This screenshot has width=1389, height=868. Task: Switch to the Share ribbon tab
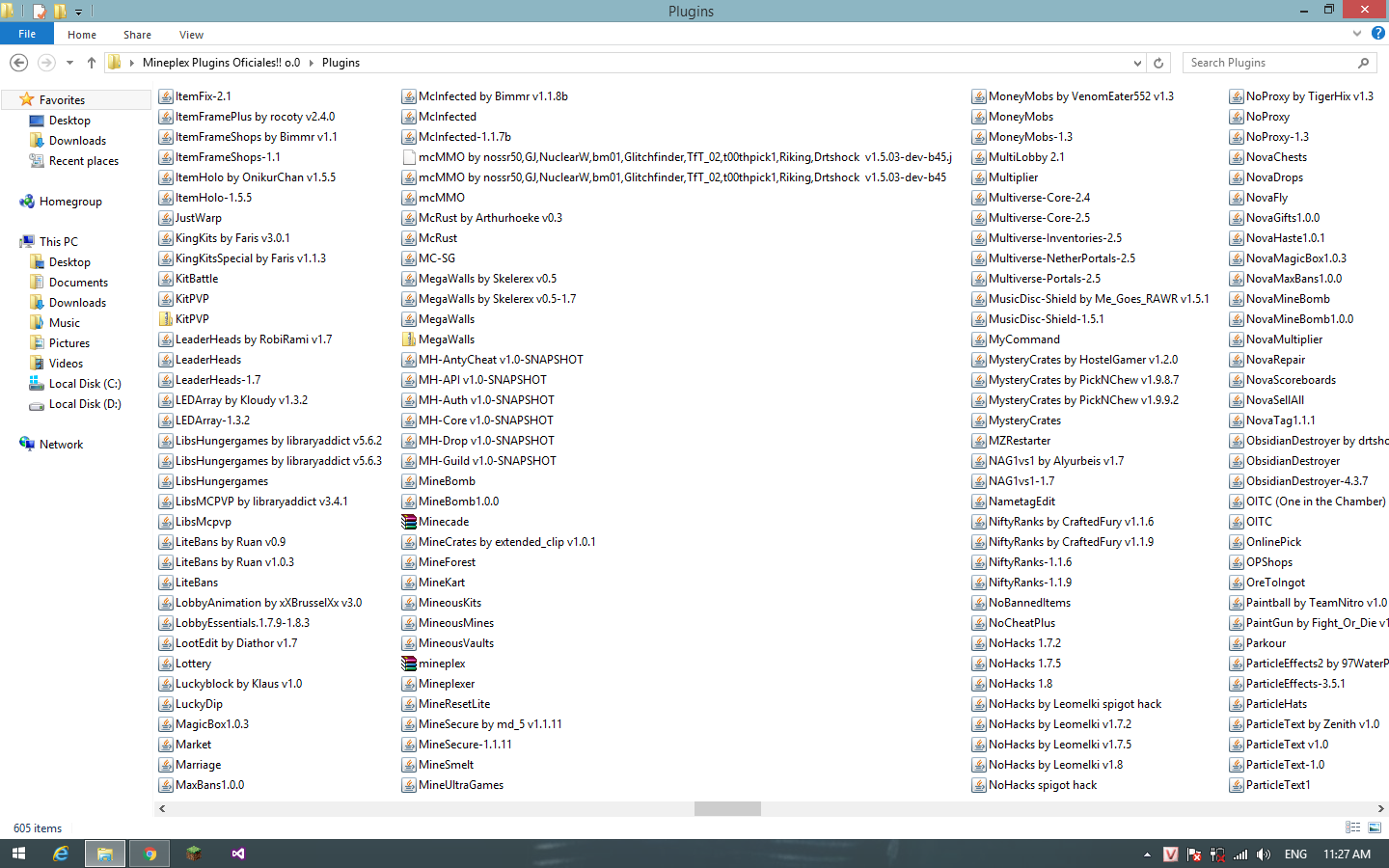point(137,35)
